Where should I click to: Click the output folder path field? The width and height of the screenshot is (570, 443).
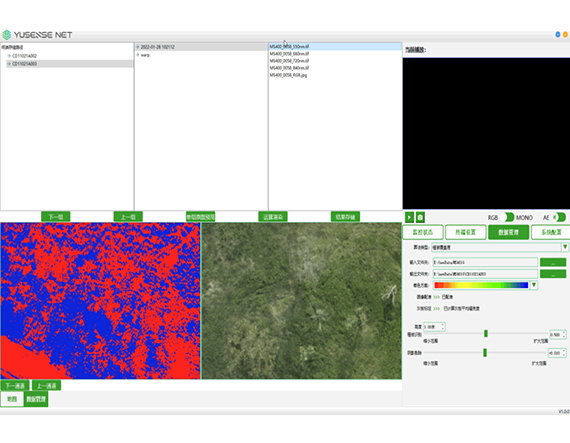[485, 274]
